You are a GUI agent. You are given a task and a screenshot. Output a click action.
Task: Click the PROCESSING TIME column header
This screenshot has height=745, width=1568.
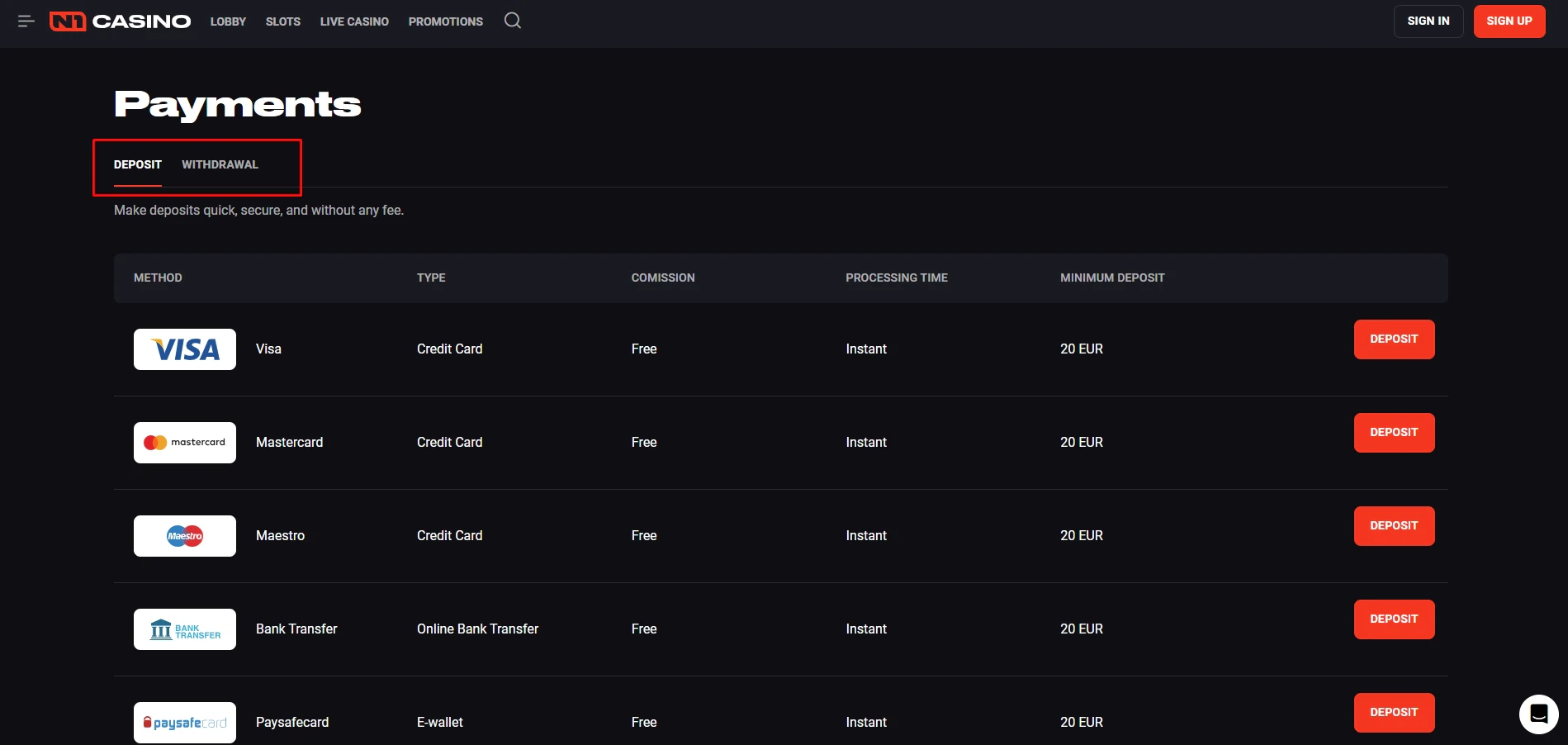tap(897, 278)
